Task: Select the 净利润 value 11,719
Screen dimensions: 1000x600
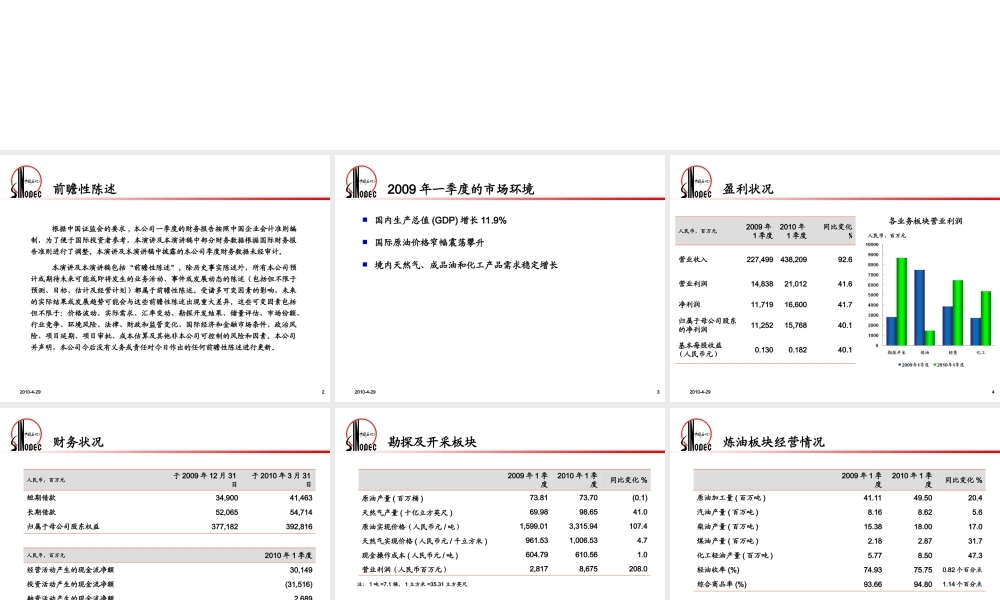Action: 762,305
